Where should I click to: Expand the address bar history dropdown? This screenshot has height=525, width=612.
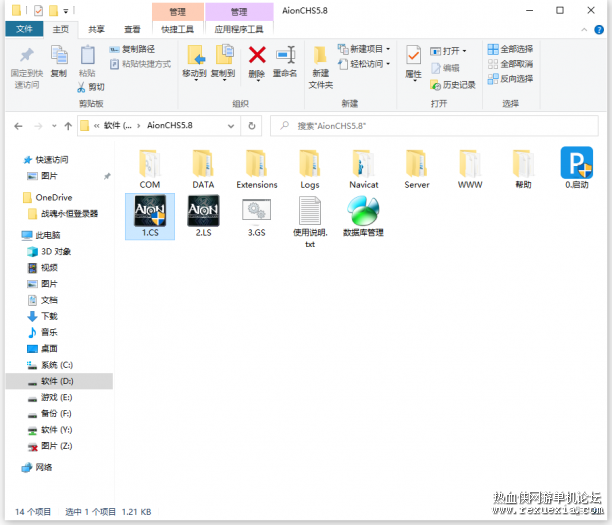coord(231,126)
